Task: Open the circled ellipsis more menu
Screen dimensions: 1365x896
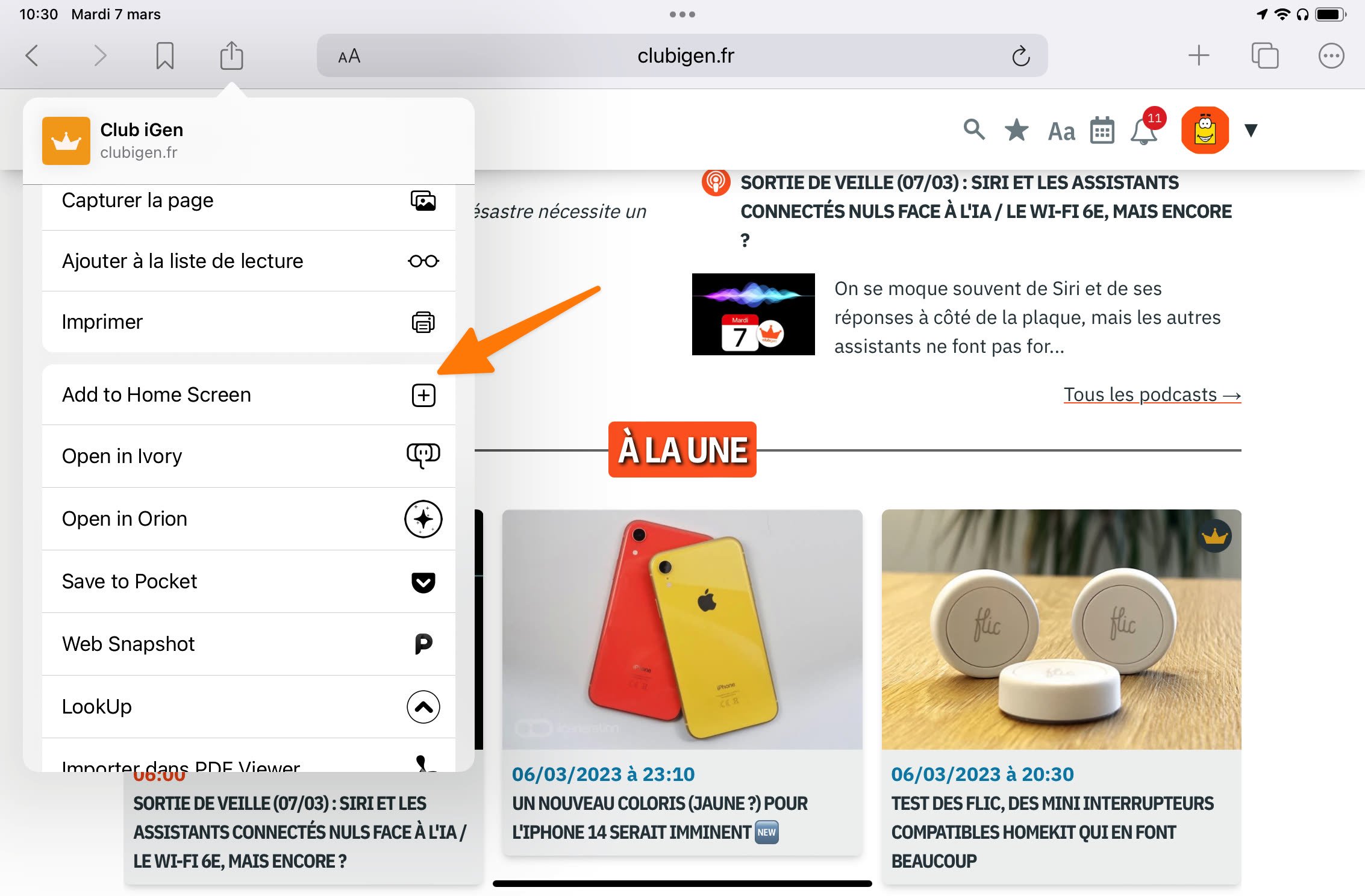Action: (x=1331, y=56)
